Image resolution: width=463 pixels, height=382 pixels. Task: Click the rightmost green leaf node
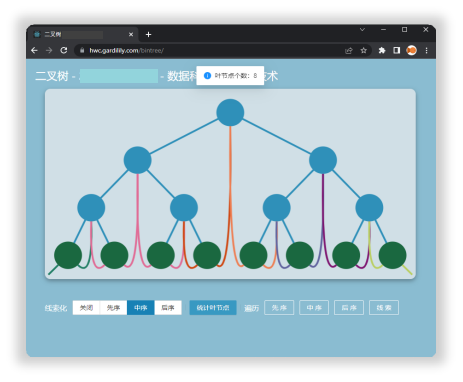[x=392, y=255]
